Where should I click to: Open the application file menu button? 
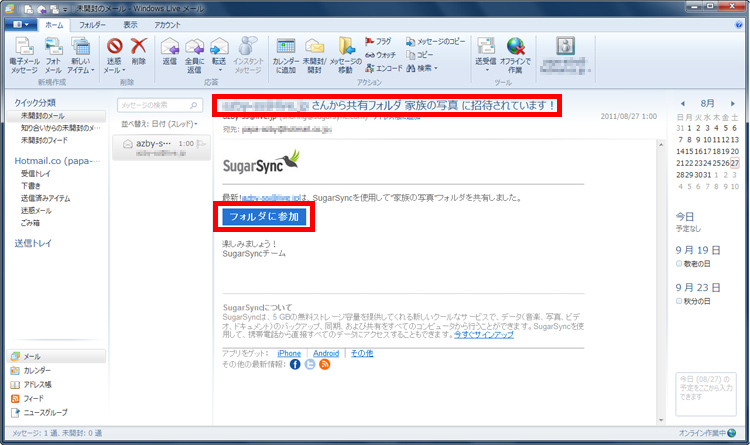(21, 24)
